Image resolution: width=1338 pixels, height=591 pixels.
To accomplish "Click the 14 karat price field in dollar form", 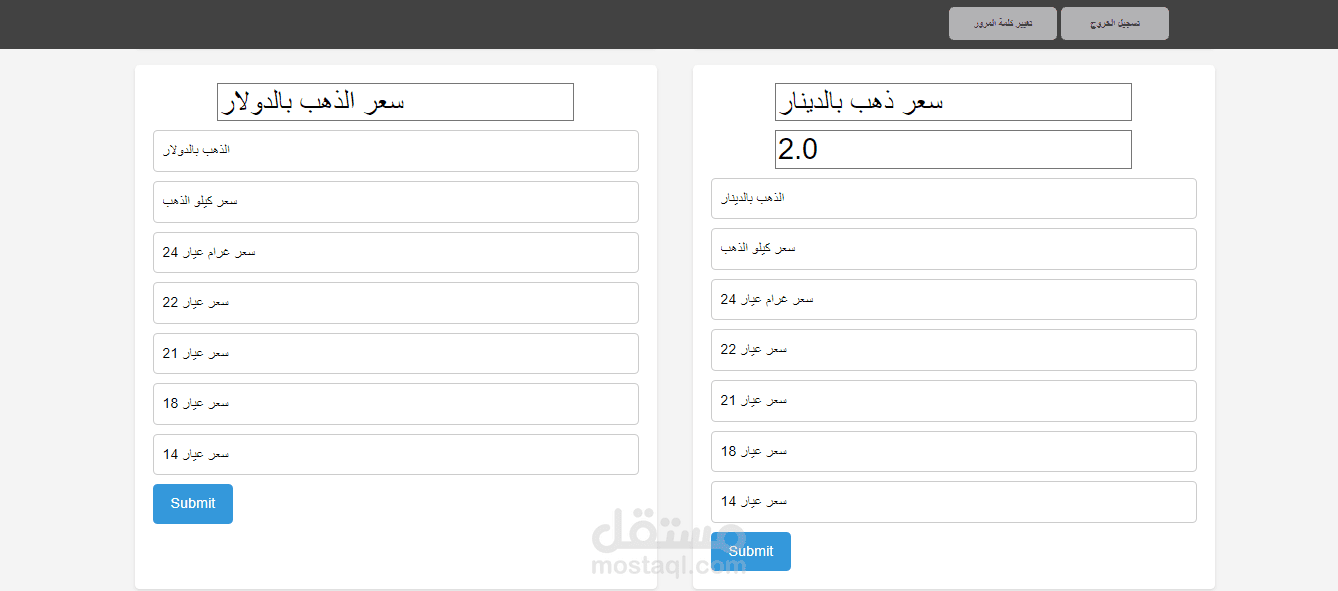I will (395, 454).
